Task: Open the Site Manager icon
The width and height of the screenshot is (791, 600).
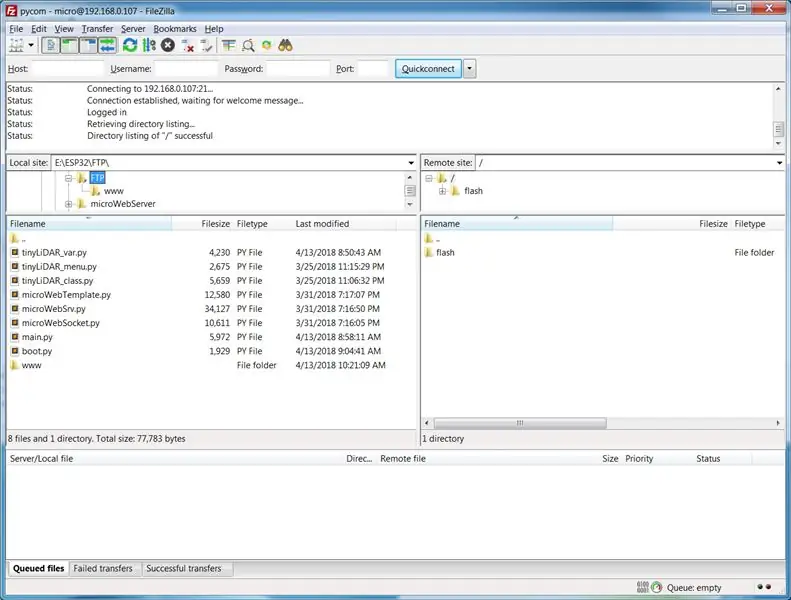Action: tap(16, 45)
